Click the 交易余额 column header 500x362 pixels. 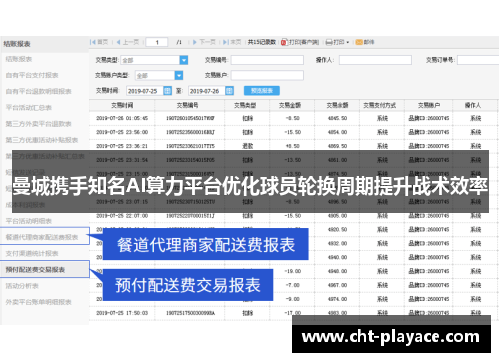pos(337,105)
